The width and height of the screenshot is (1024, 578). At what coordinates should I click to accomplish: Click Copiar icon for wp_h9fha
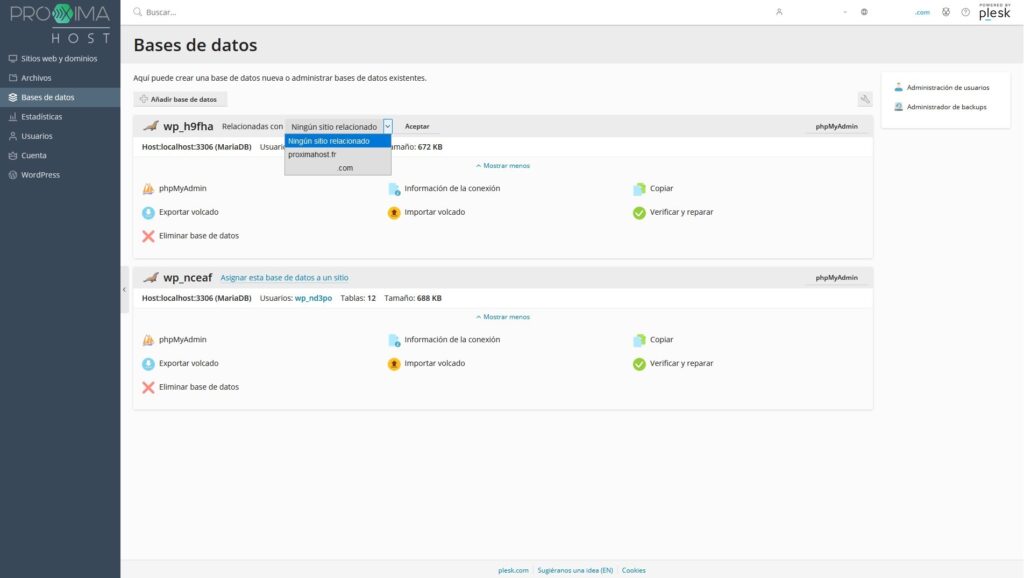click(x=639, y=189)
